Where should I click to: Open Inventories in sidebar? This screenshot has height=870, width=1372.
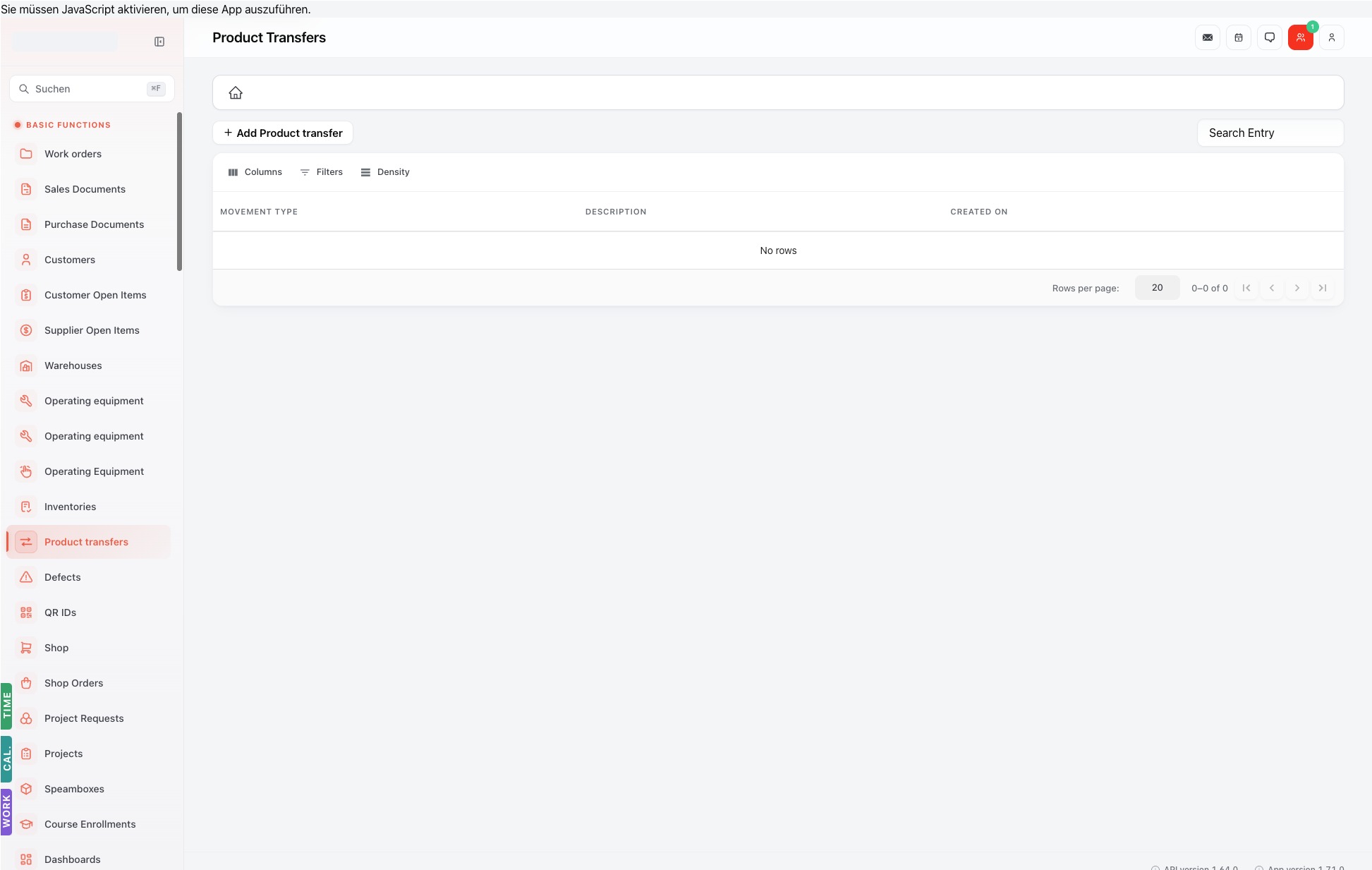88,507
